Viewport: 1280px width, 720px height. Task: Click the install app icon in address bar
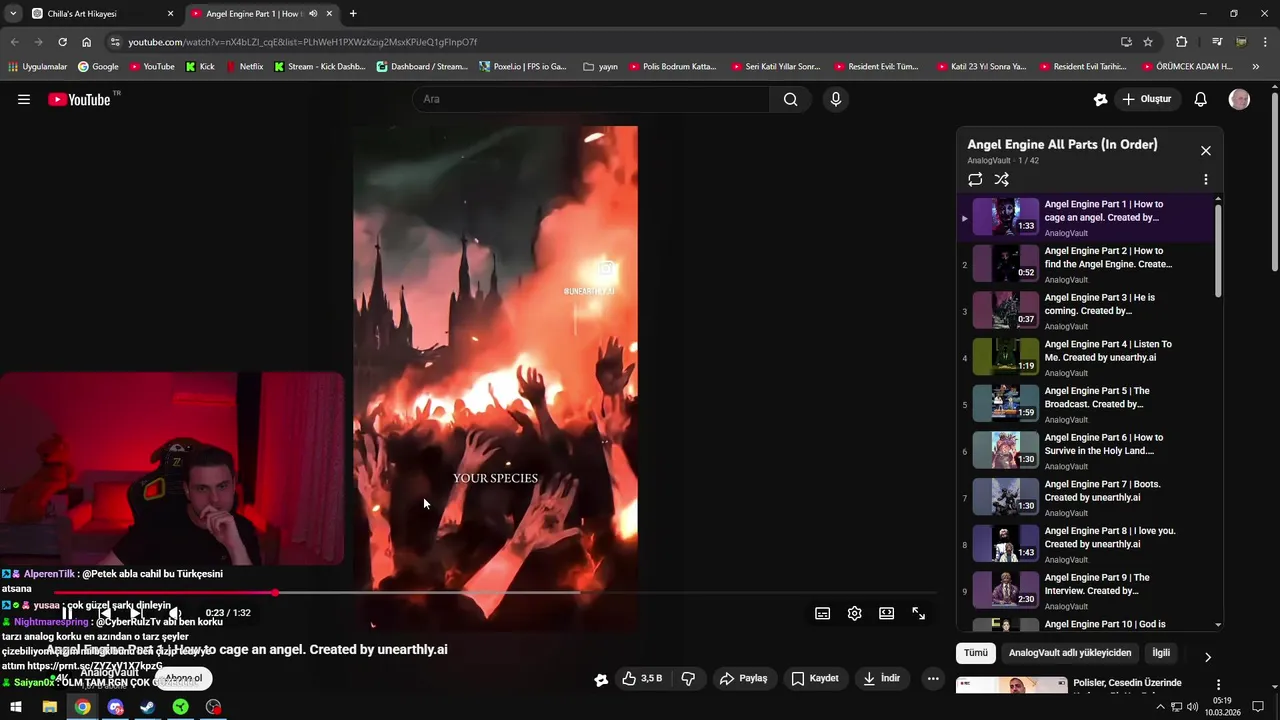coord(1126,42)
